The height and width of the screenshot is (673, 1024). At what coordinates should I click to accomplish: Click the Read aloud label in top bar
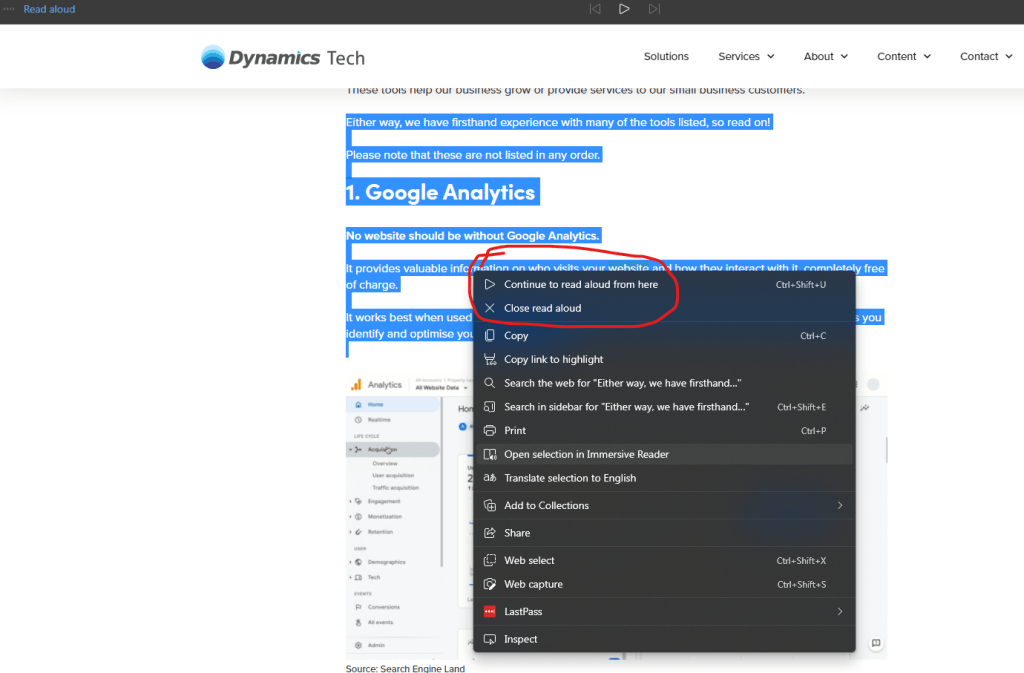(x=49, y=9)
